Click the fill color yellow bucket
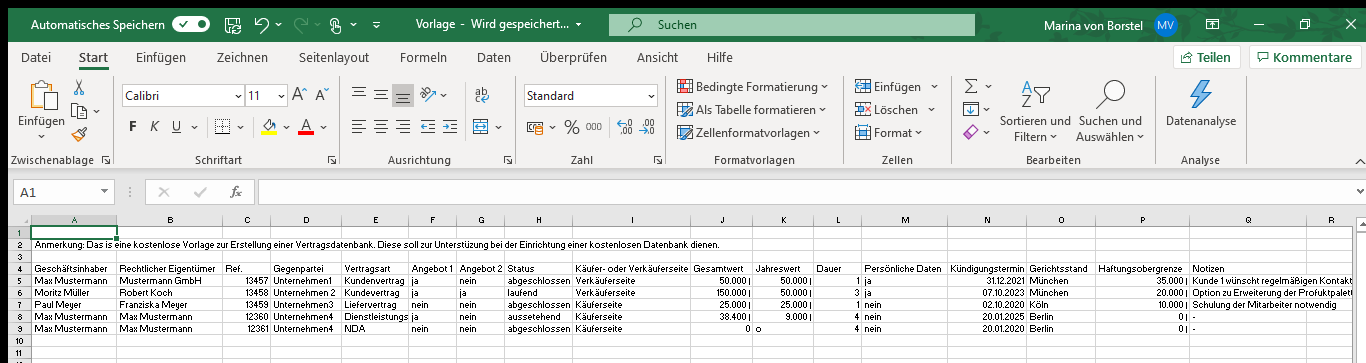This screenshot has height=363, width=1366. pyautogui.click(x=268, y=127)
